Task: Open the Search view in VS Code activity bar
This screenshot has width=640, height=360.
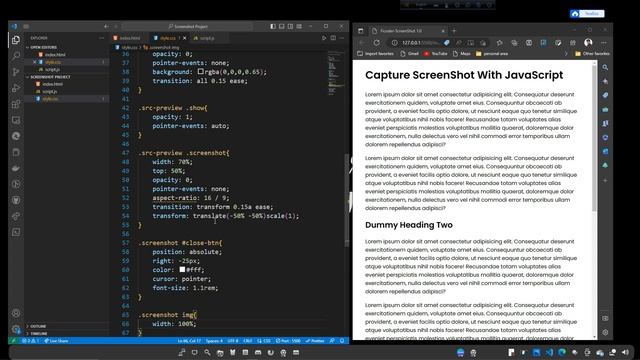Action: point(16,56)
